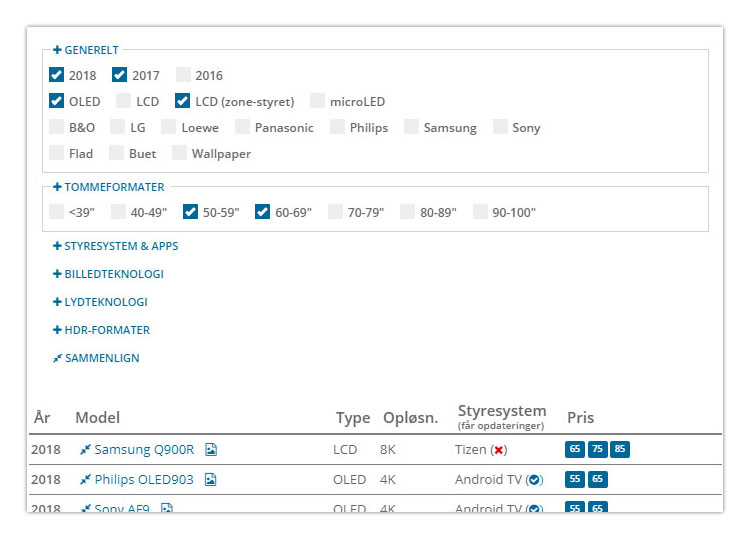Click the SAMMENLIGN compare icon
This screenshot has width=751, height=539.
click(57, 358)
